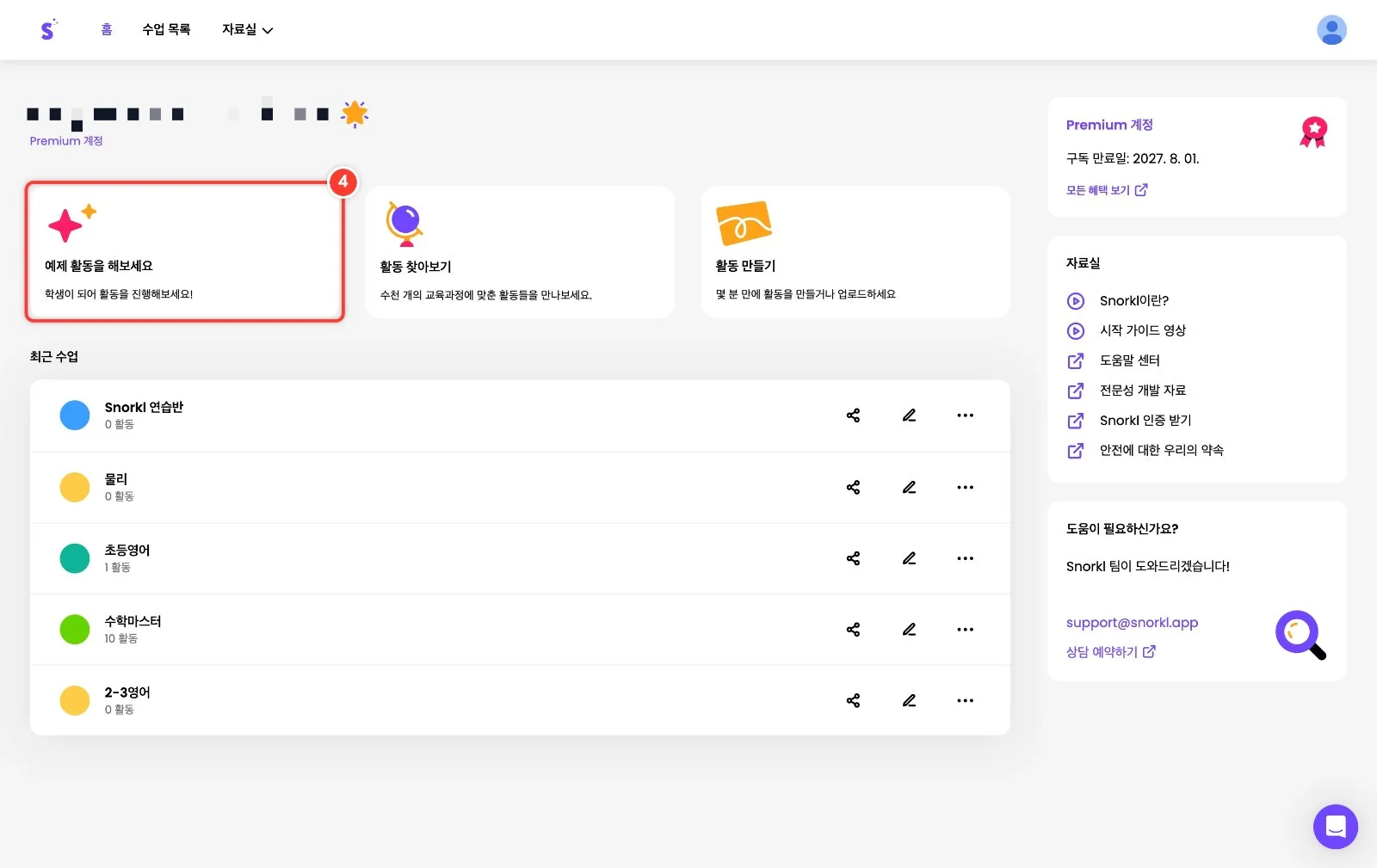
Task: Click the 상담 예약하기 link
Action: click(1111, 652)
